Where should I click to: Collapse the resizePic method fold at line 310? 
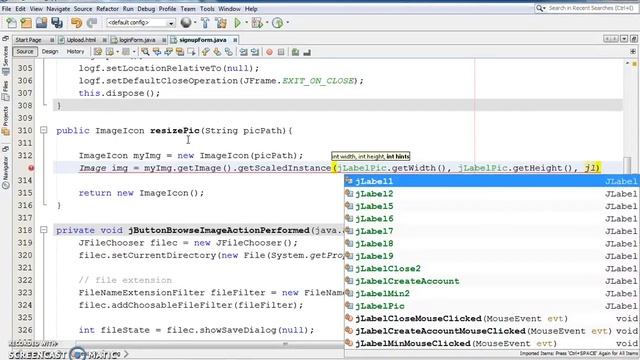click(44, 130)
